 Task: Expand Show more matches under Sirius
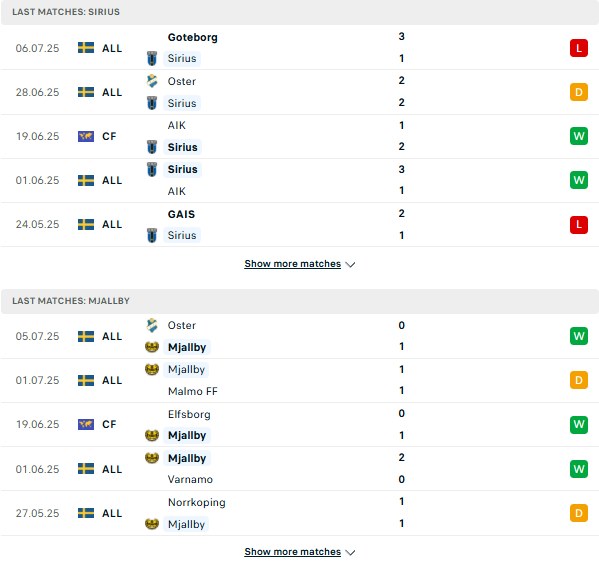(x=293, y=264)
